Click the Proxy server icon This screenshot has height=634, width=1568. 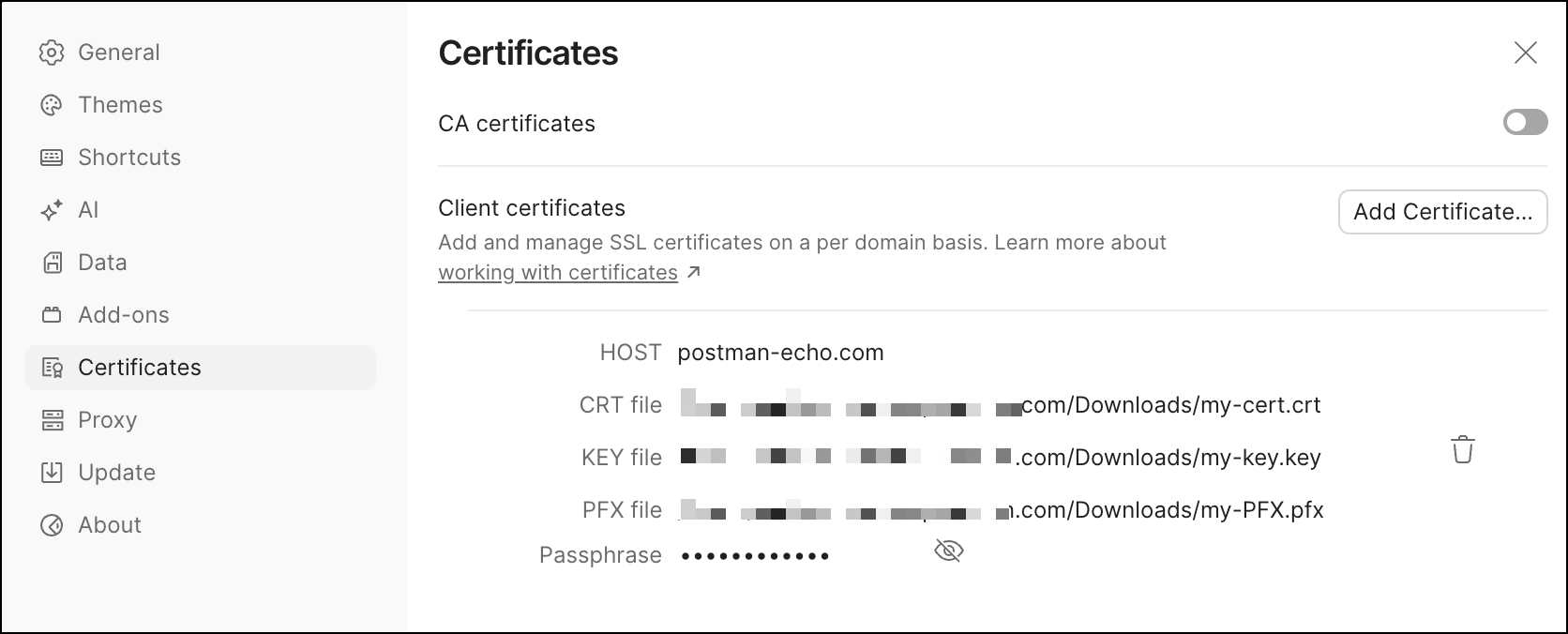click(x=52, y=420)
